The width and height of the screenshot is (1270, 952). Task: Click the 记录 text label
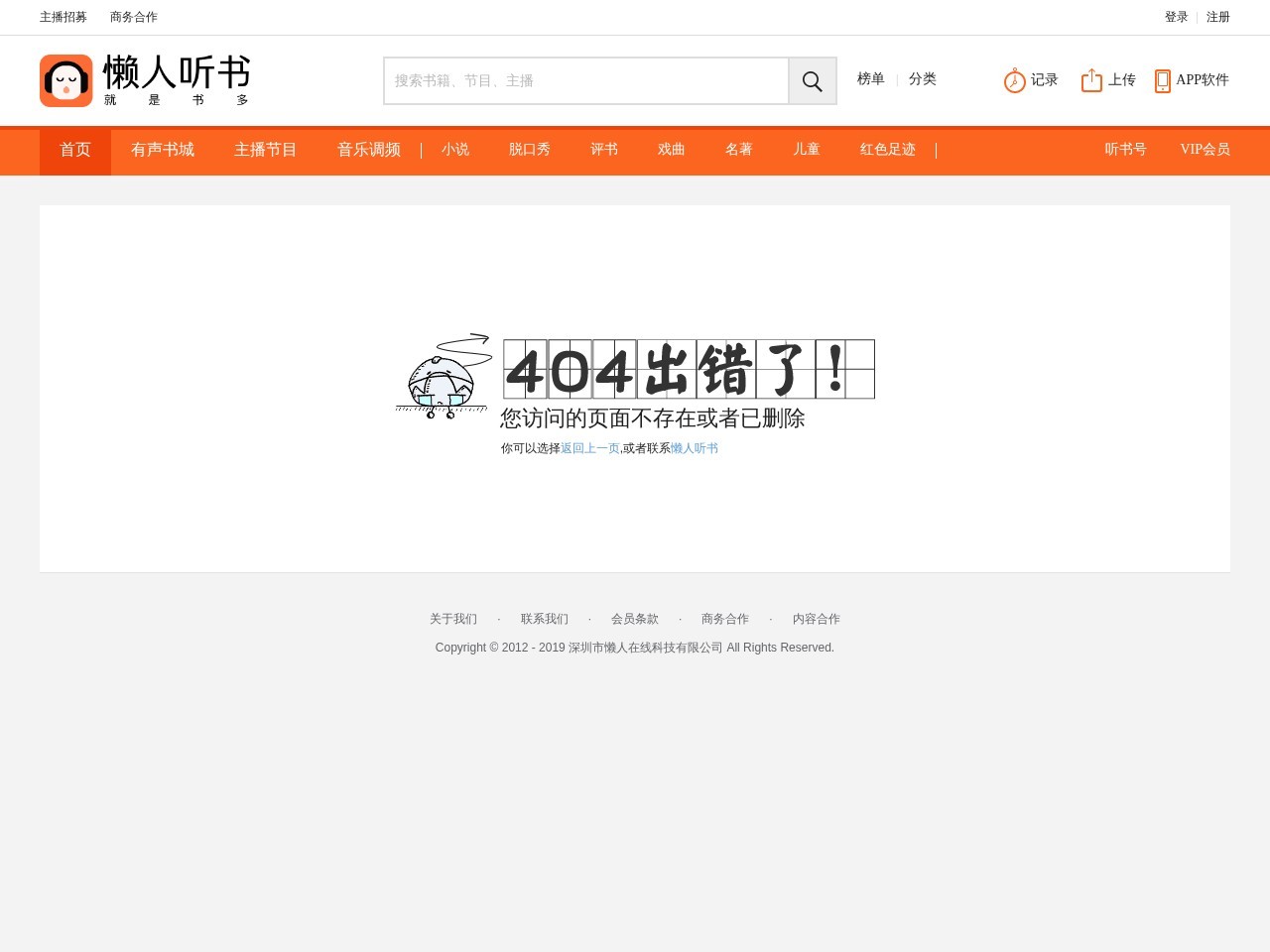coord(1045,80)
